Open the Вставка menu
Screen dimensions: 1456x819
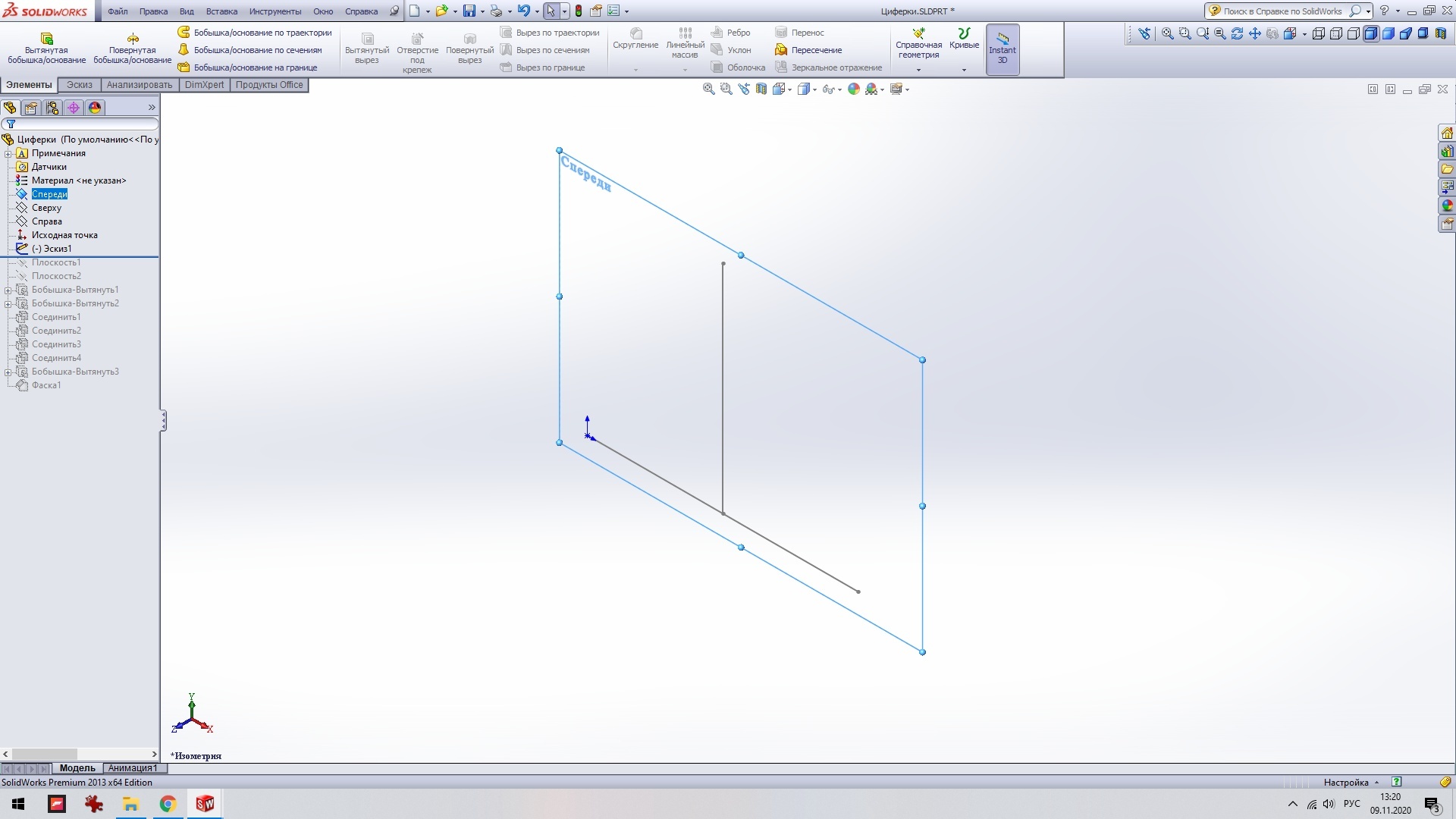221,11
